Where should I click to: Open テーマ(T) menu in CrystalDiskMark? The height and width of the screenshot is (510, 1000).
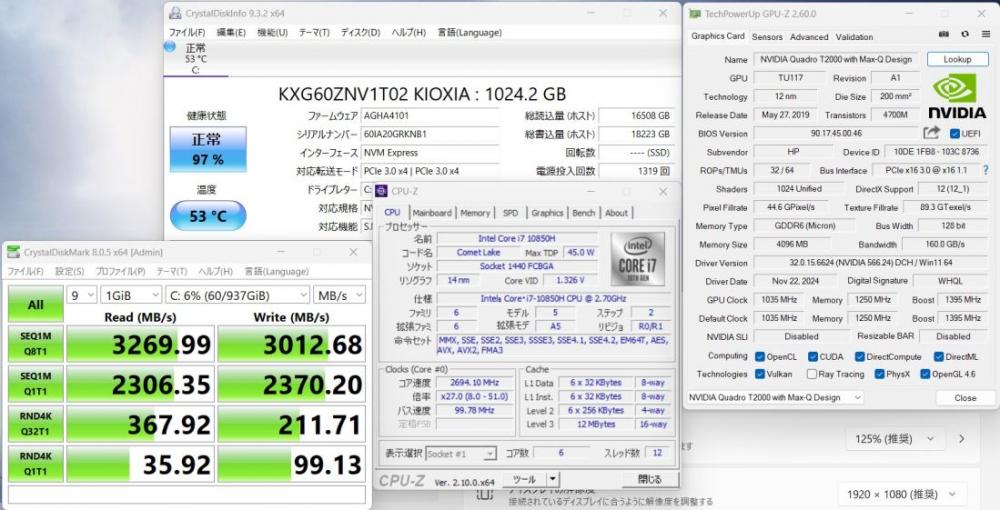[172, 272]
